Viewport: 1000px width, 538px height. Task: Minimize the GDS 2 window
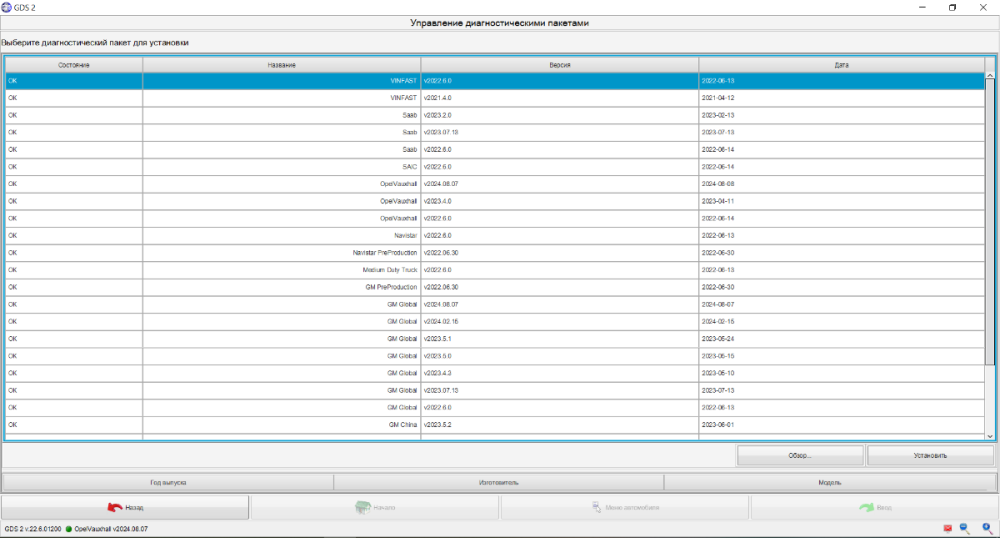[922, 8]
